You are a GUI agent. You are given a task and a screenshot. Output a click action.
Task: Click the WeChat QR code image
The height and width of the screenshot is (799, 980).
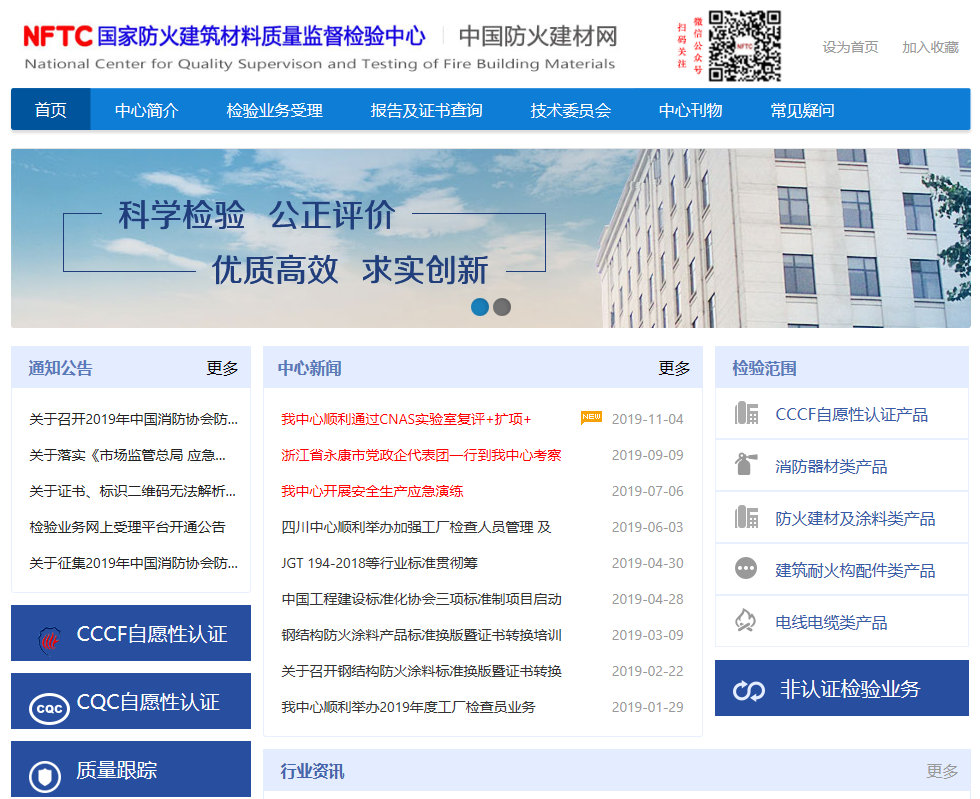[744, 46]
